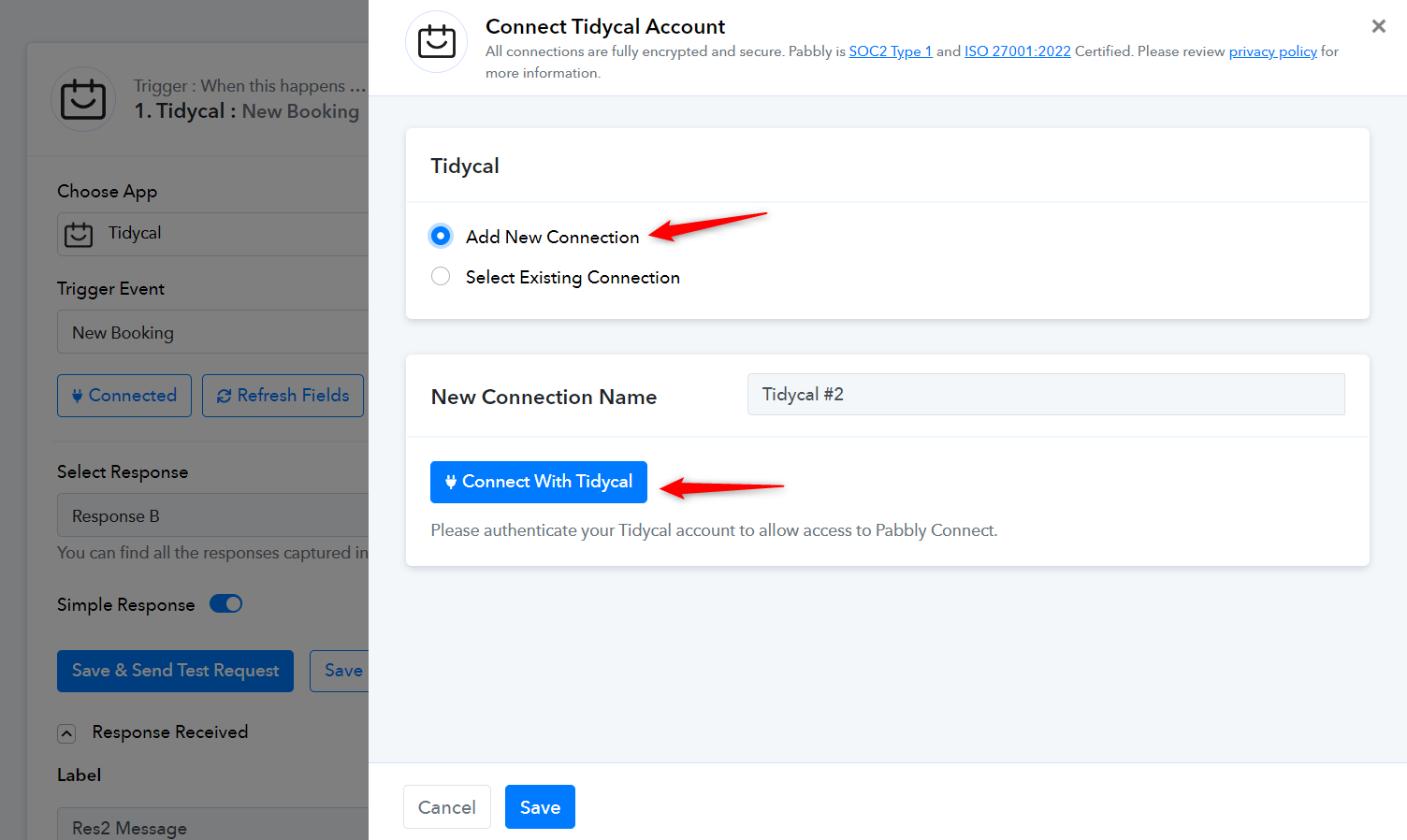Image resolution: width=1407 pixels, height=840 pixels.
Task: Click the Tidycal trigger icon in background panel
Action: [83, 99]
